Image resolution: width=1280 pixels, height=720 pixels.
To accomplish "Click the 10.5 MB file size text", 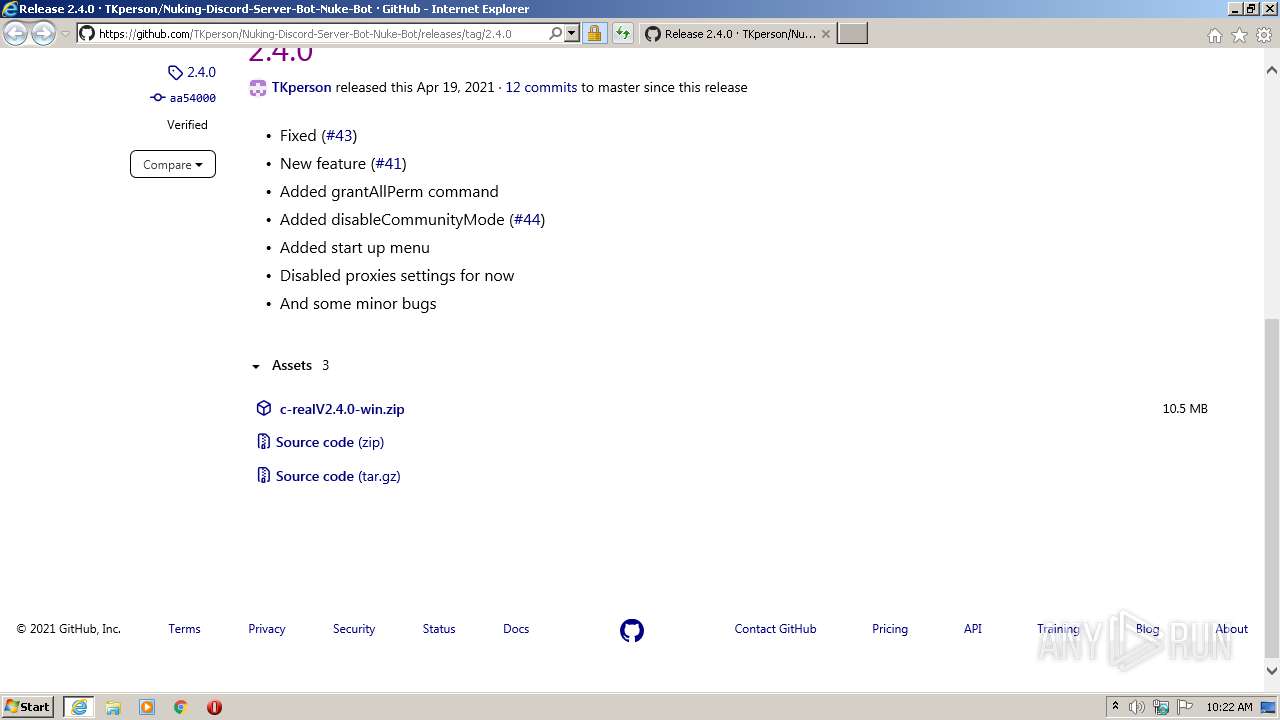I will coord(1185,409).
